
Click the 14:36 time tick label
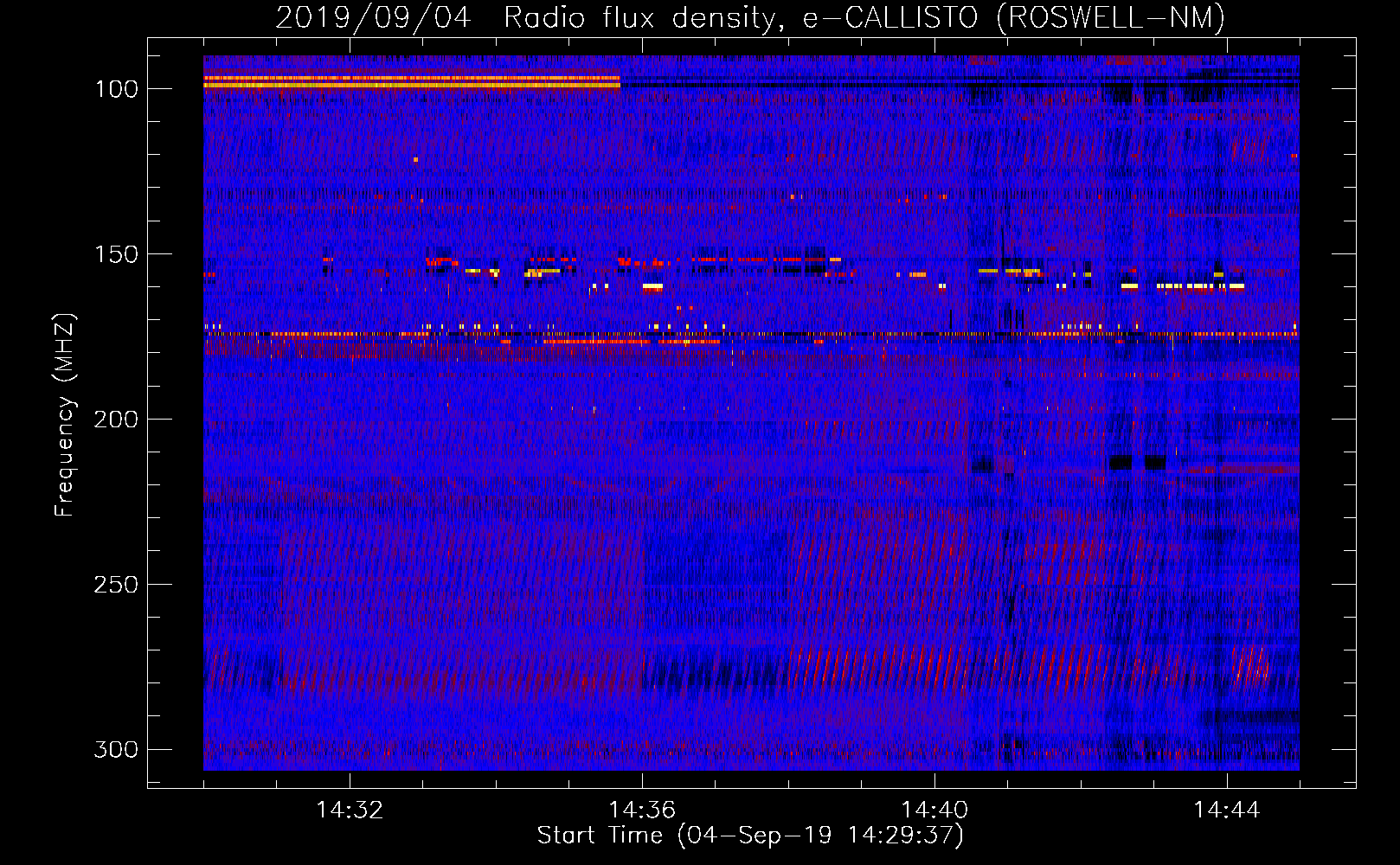642,811
